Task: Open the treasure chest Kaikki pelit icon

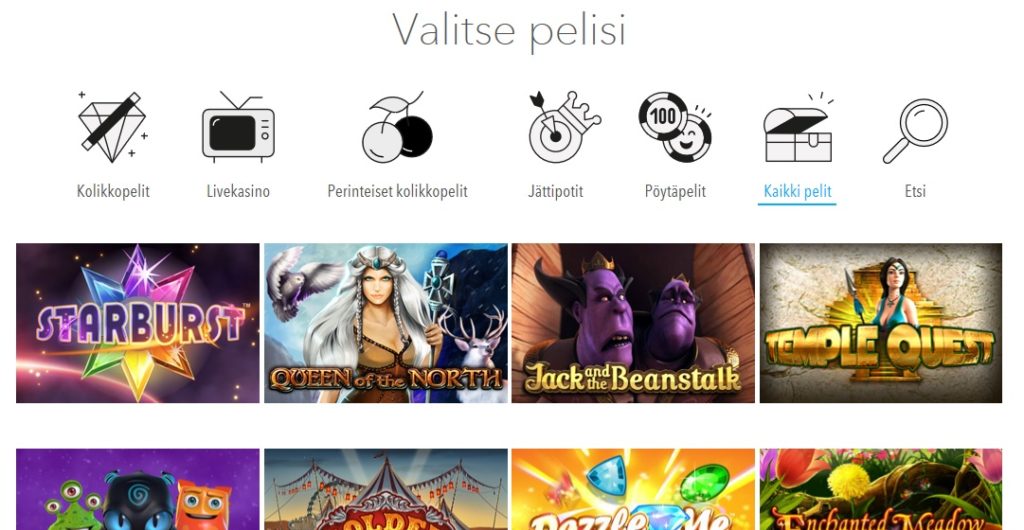Action: coord(798,129)
